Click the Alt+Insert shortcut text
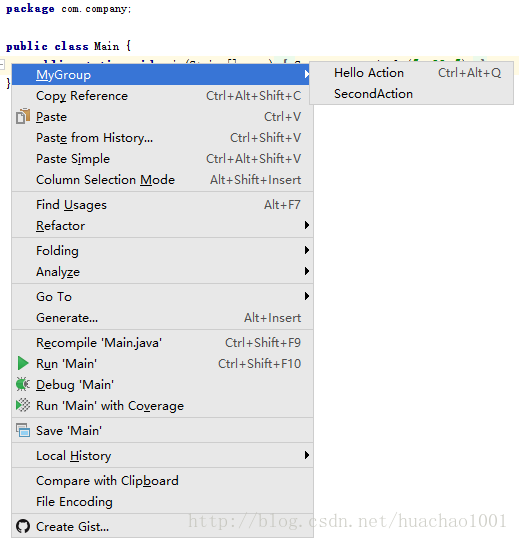Screen dimensions: 519x541 click(x=273, y=318)
